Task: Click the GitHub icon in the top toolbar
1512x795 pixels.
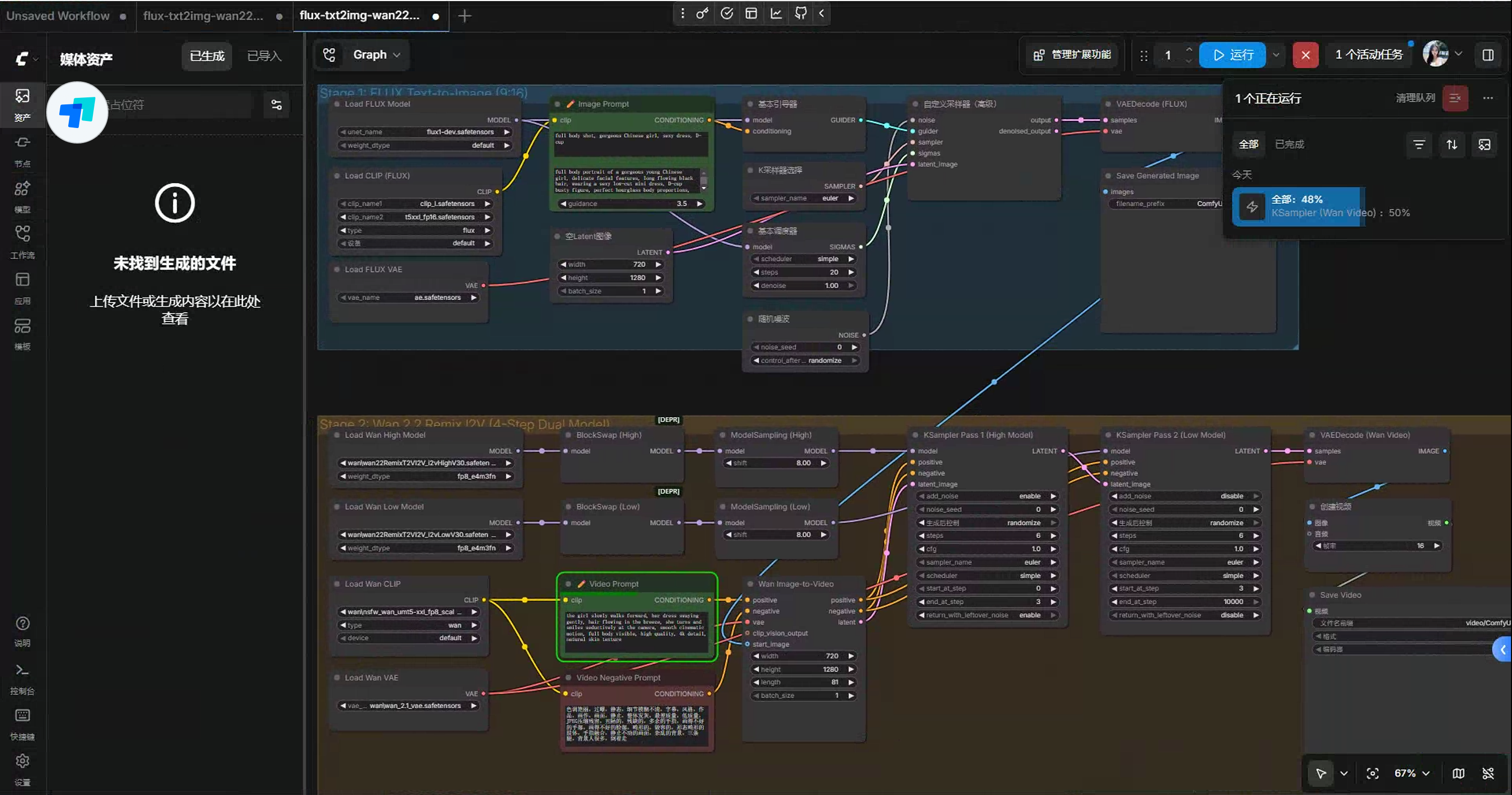Action: [800, 13]
